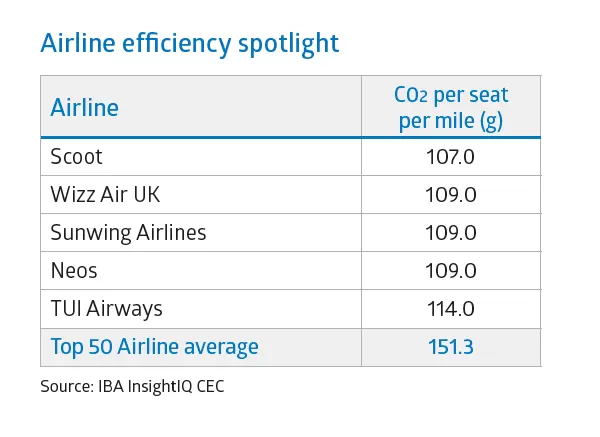Click the 151.3 average value
Viewport: 600px width, 437px height.
450,347
